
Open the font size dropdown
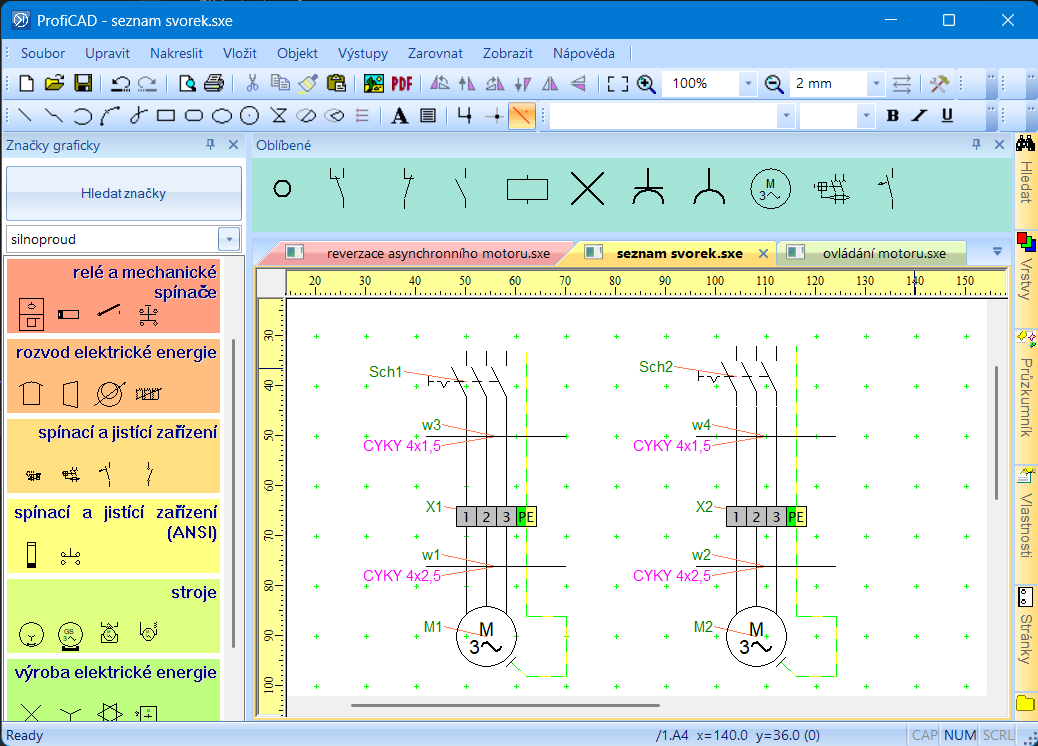tap(866, 116)
